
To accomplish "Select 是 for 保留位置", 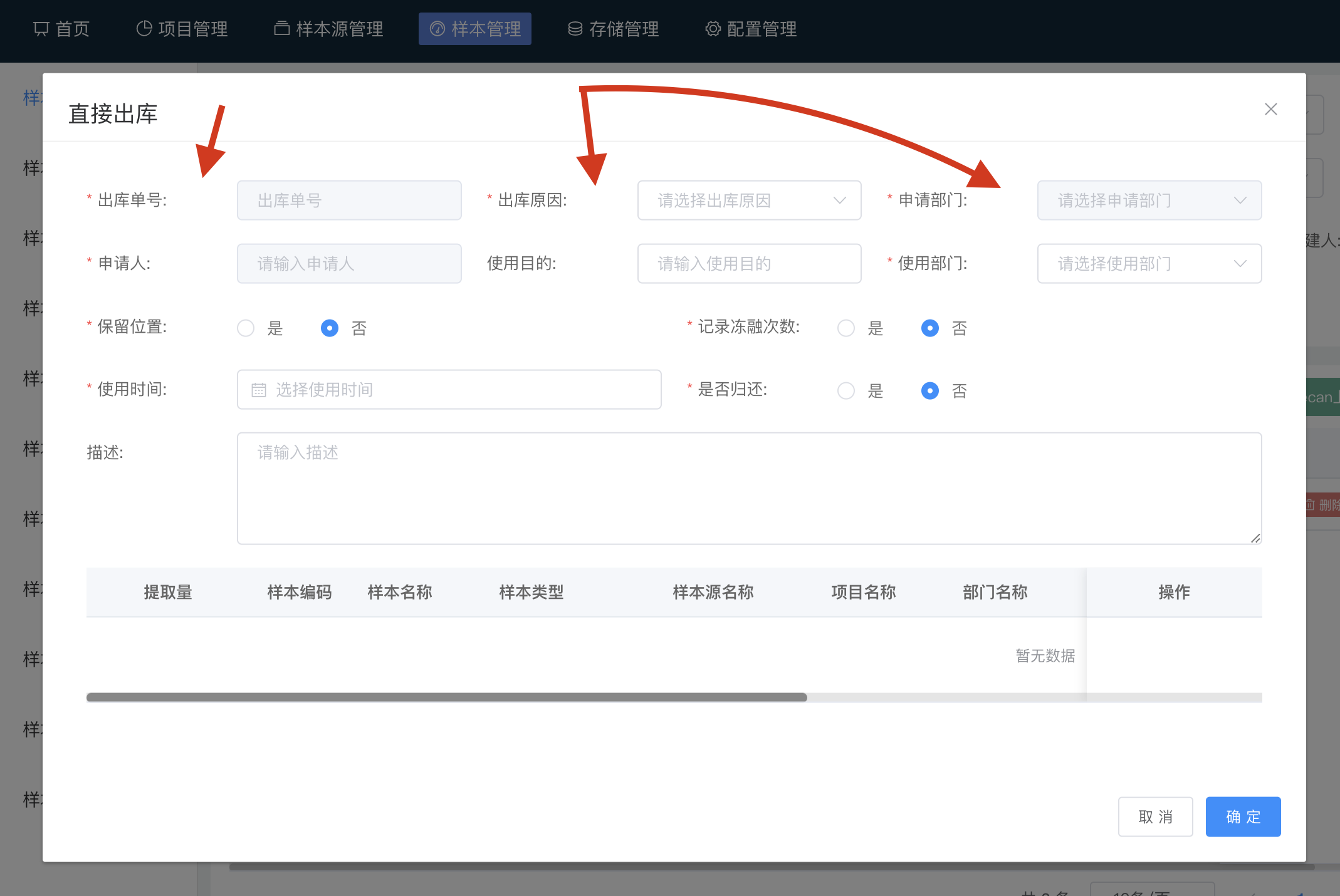I will [x=246, y=328].
